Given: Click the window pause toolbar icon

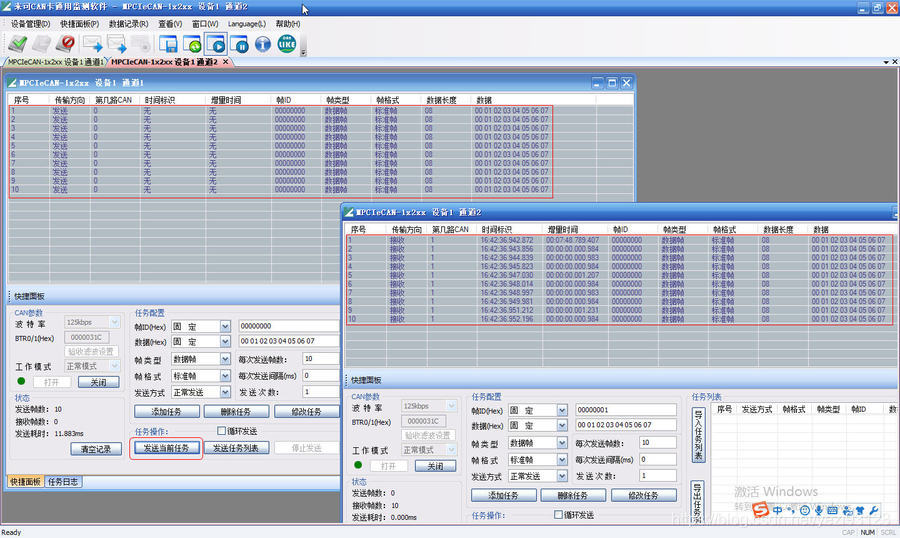Looking at the screenshot, I should pyautogui.click(x=239, y=44).
